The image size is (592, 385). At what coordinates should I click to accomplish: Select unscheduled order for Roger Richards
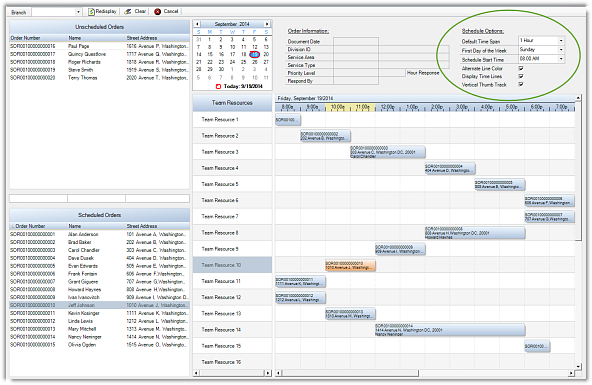click(x=99, y=62)
